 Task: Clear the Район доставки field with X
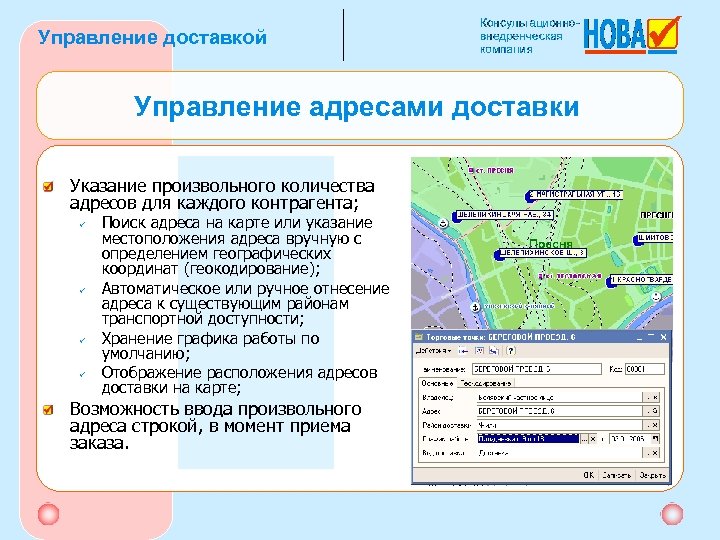655,425
